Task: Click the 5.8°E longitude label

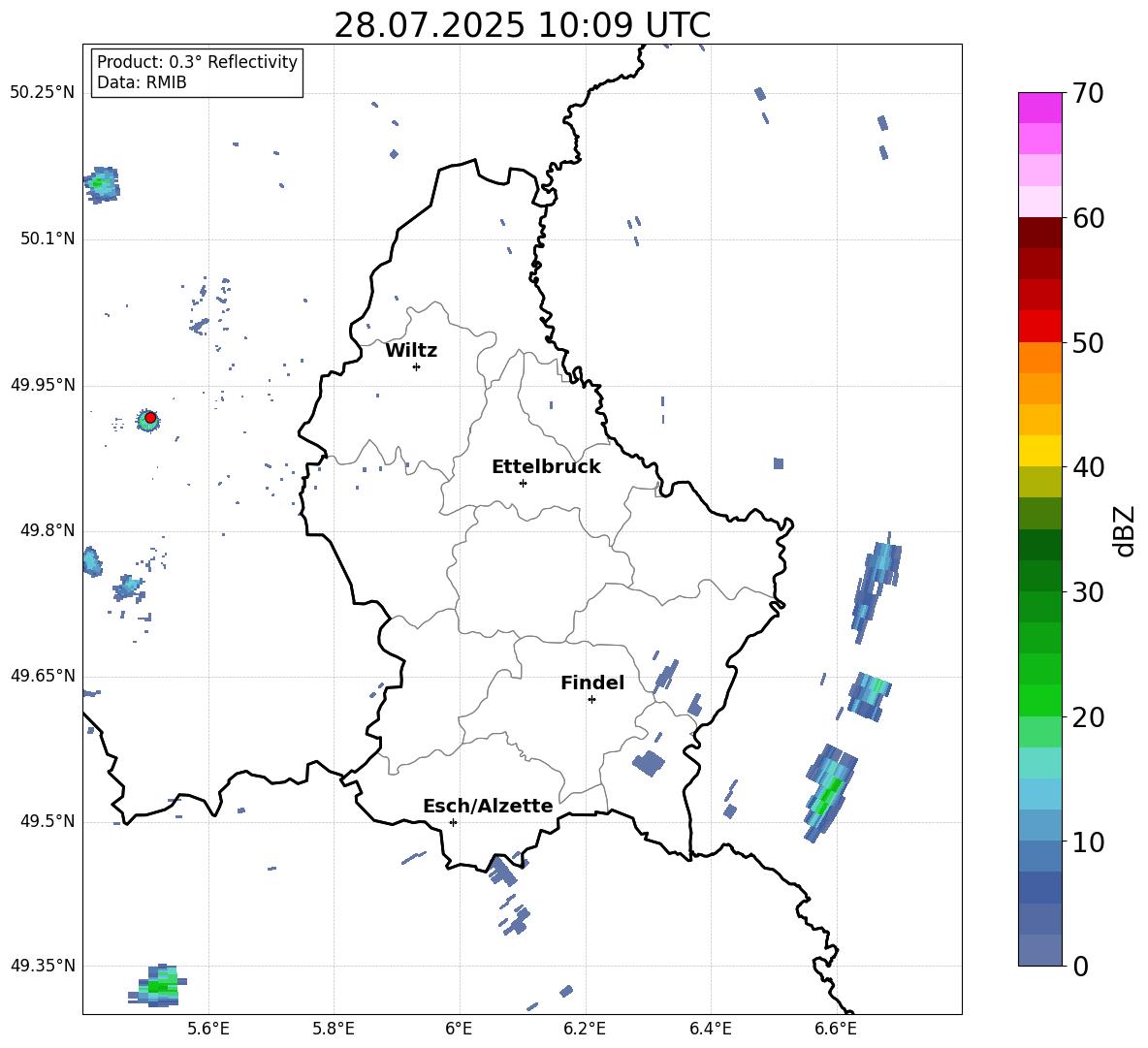Action: pos(334,1029)
